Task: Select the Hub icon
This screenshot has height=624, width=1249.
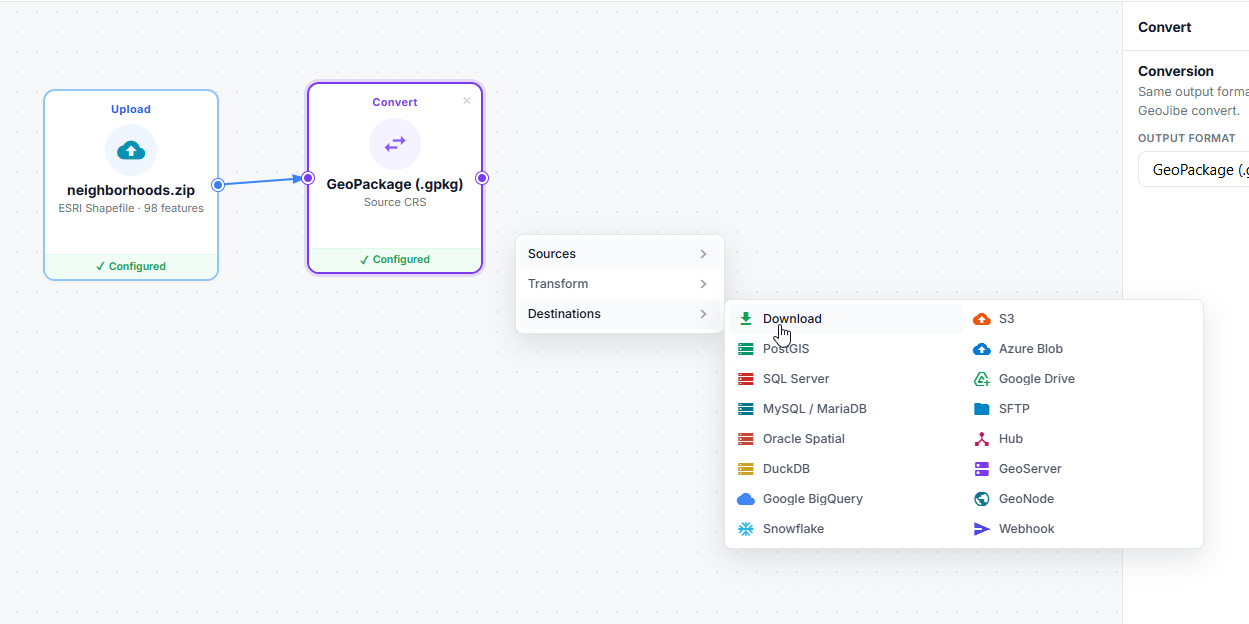Action: point(981,439)
